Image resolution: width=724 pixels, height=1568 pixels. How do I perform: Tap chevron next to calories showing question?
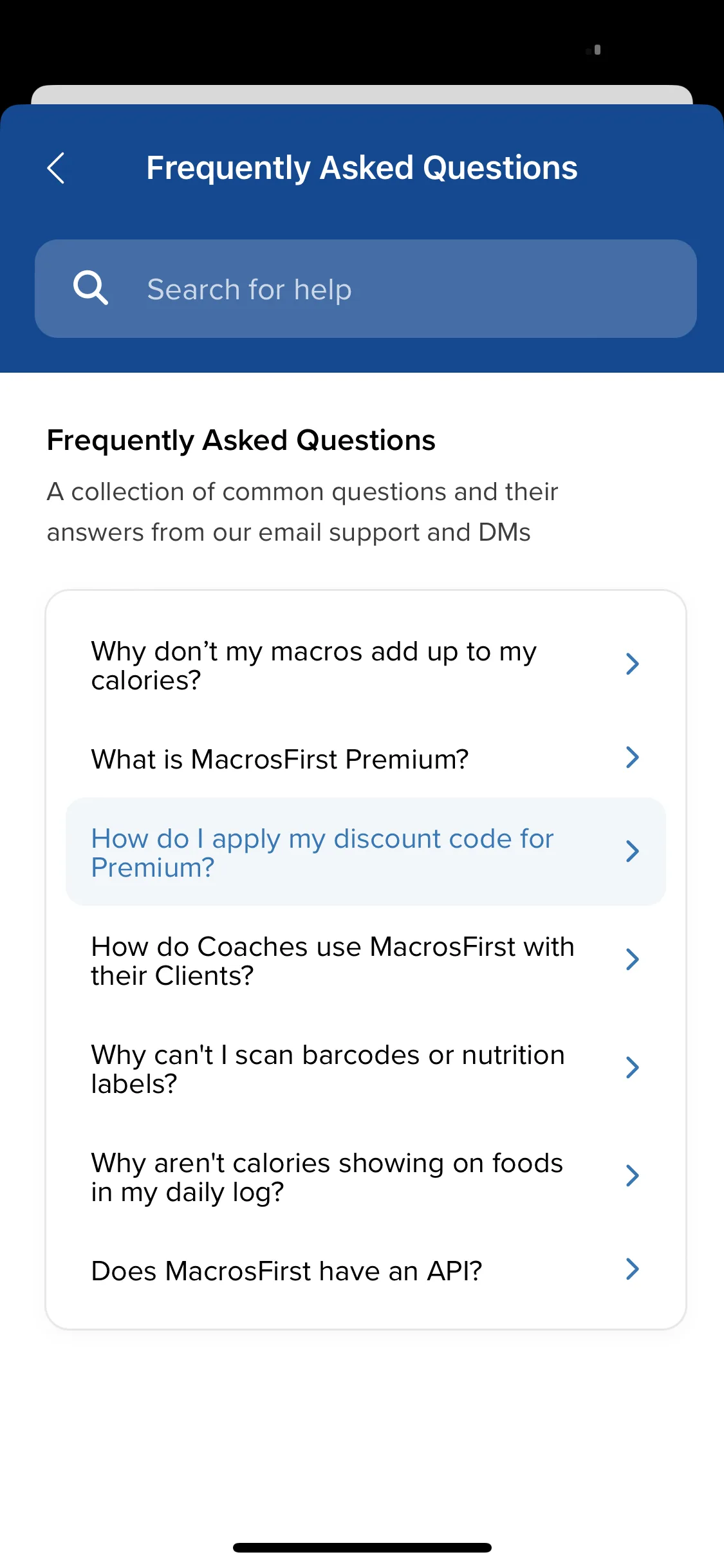click(x=633, y=1176)
